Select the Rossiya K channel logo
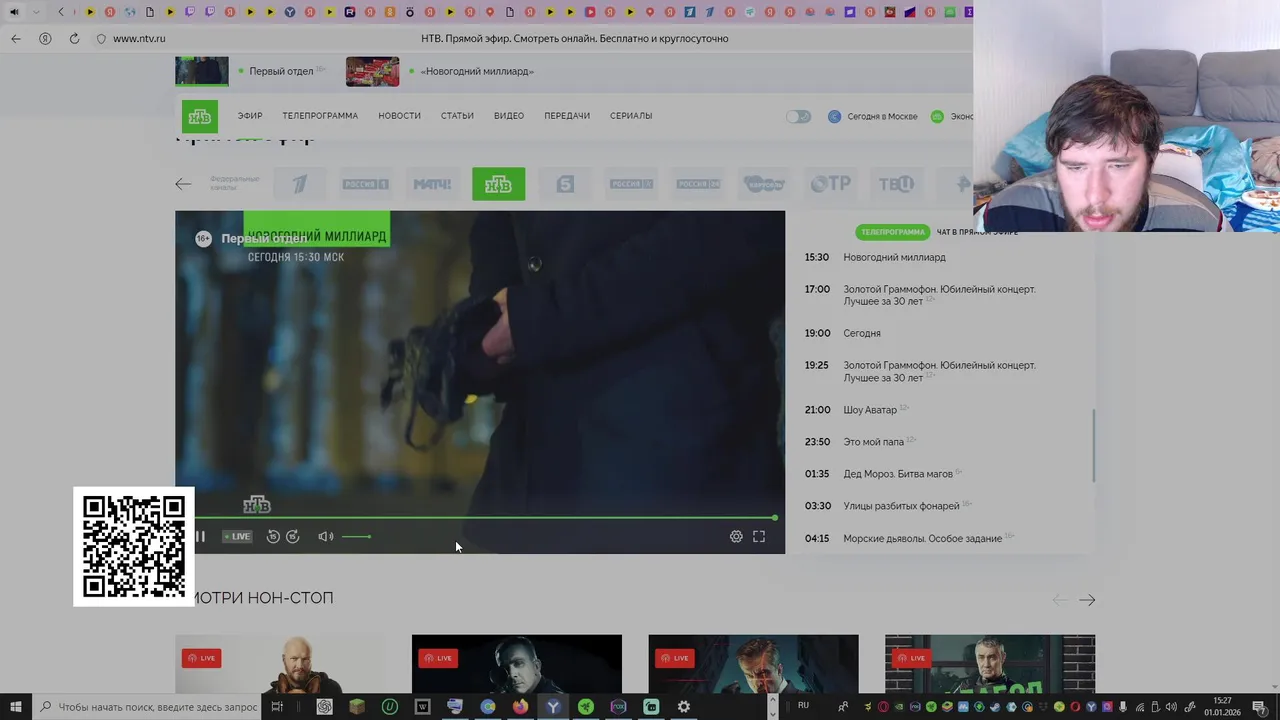1280x720 pixels. (x=631, y=184)
